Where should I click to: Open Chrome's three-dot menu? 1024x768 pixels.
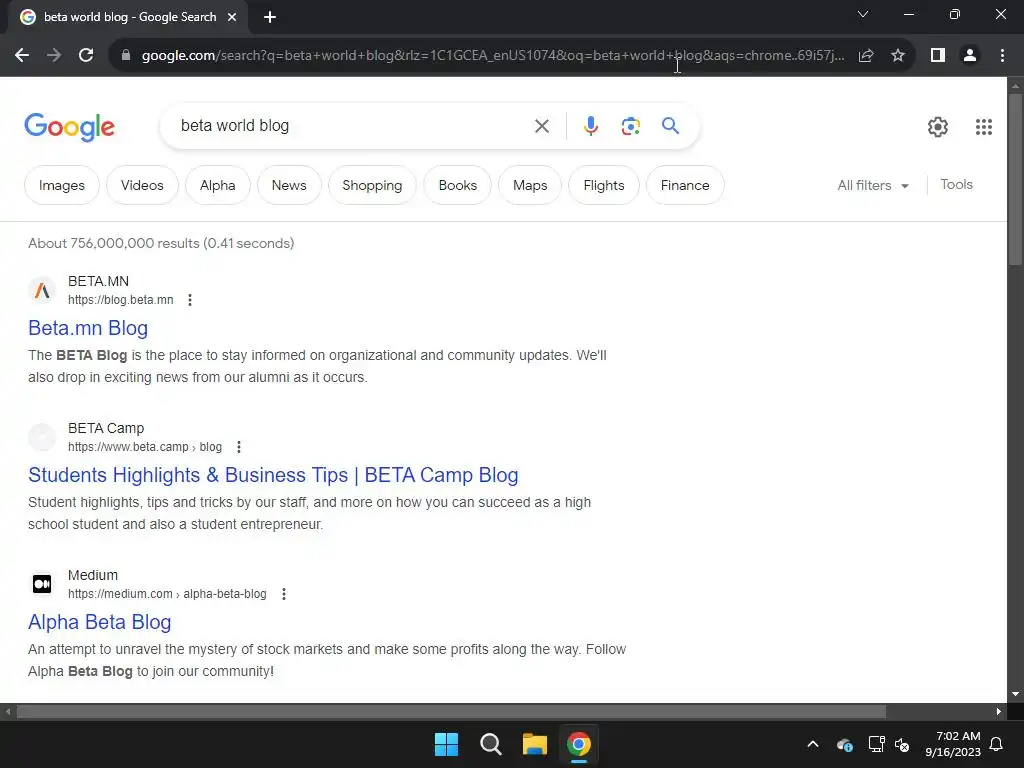(x=1002, y=56)
